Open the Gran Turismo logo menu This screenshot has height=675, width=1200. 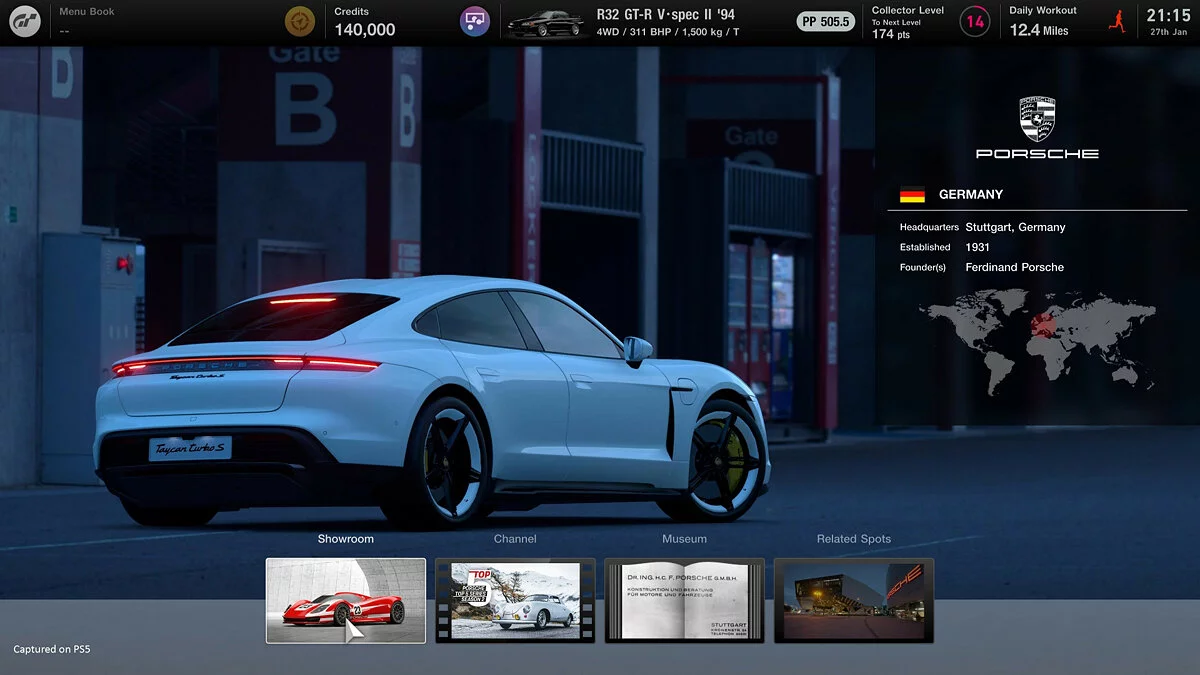24,20
